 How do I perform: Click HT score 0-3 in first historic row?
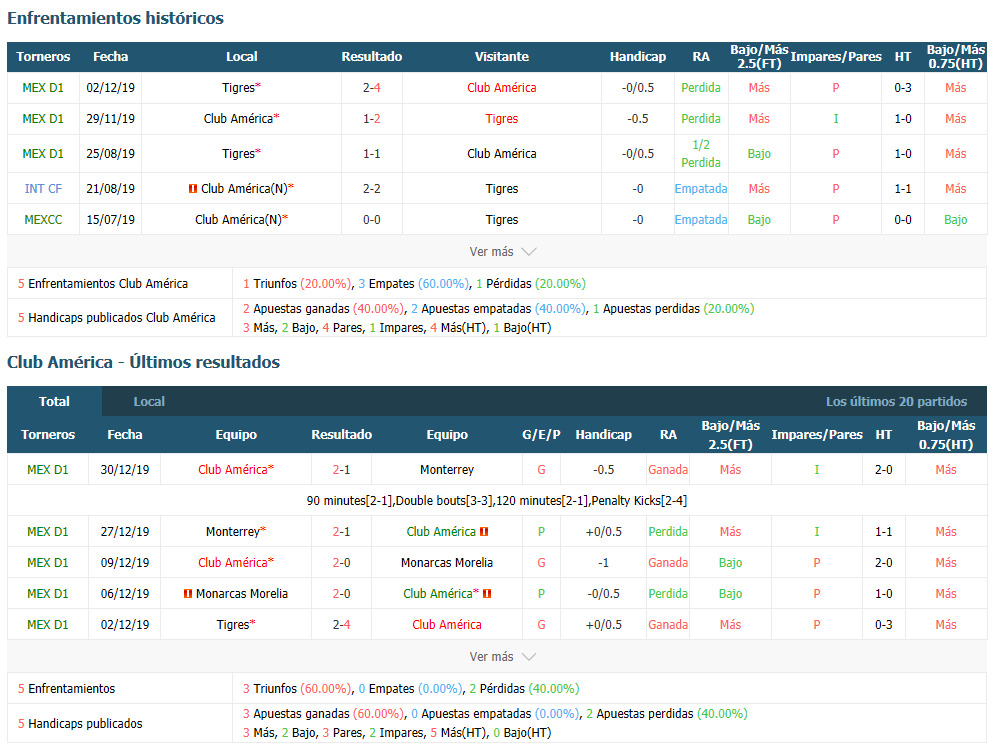[x=903, y=88]
